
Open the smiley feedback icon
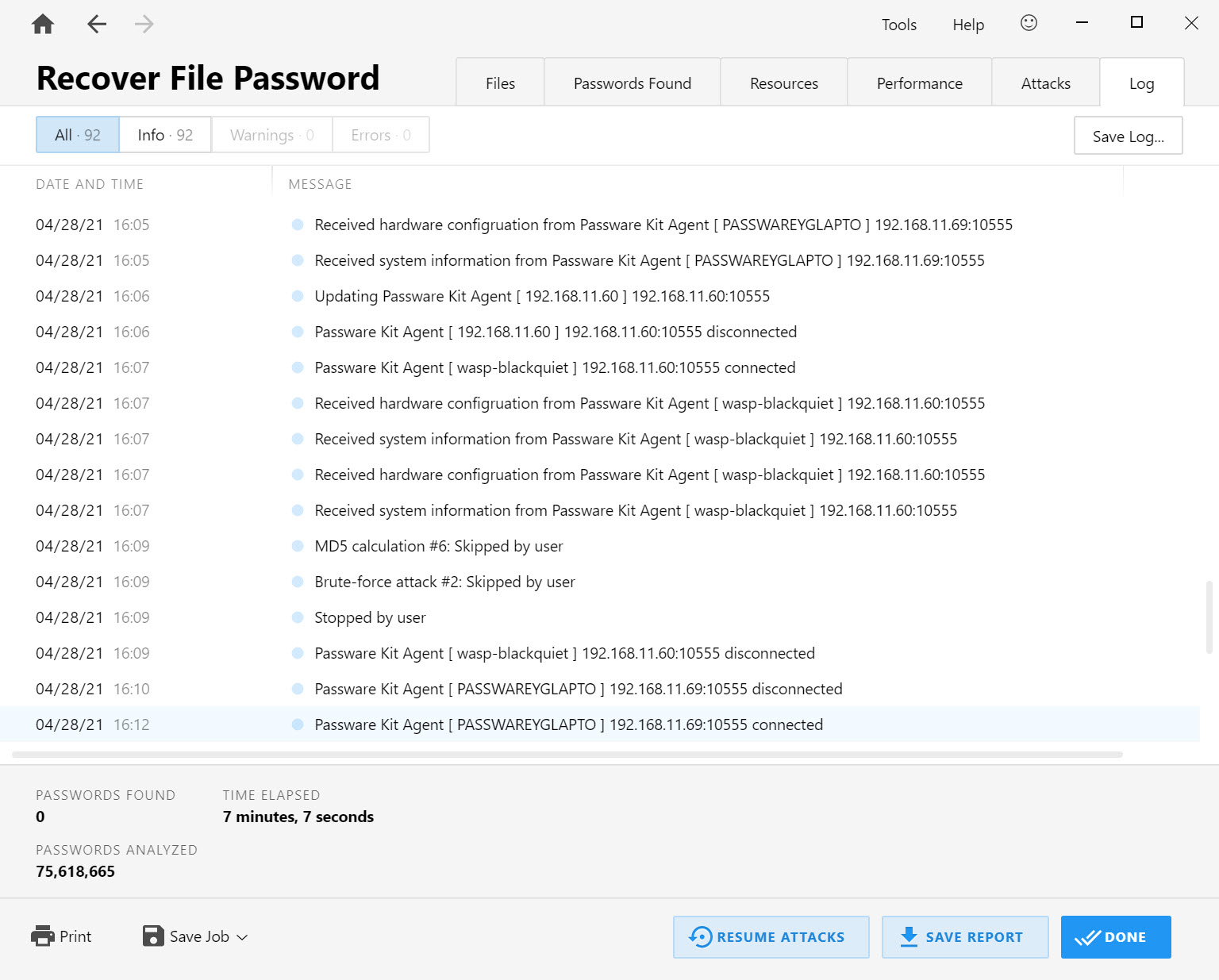(1029, 23)
